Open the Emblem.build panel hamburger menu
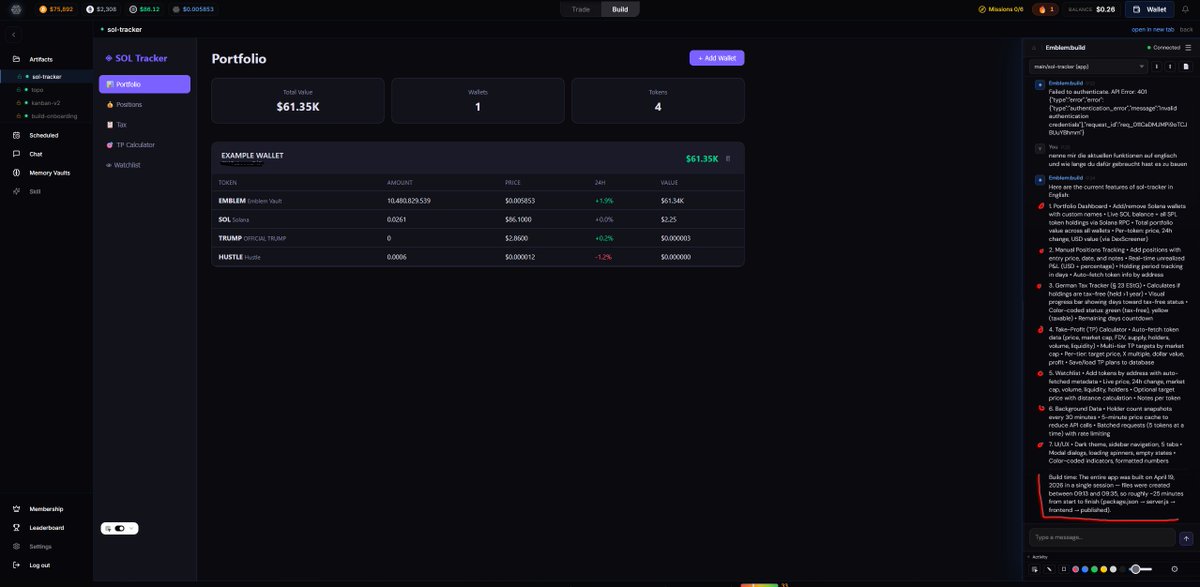The image size is (1200, 587). tap(1188, 47)
